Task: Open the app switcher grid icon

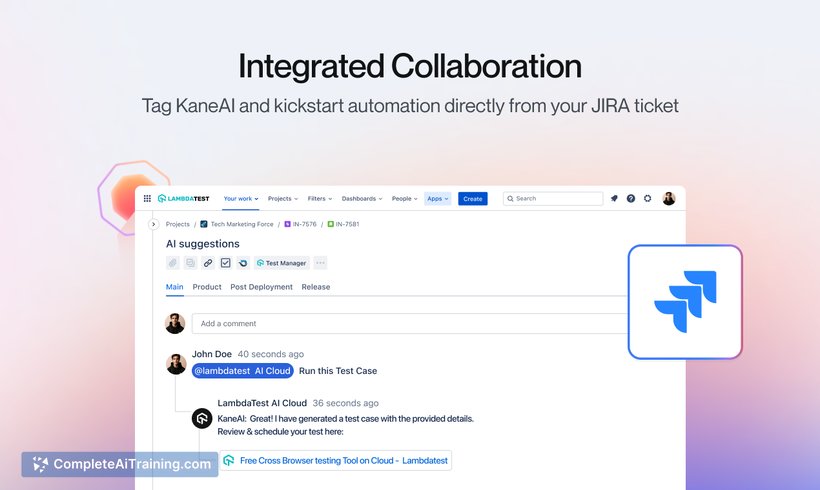Action: pyautogui.click(x=147, y=199)
